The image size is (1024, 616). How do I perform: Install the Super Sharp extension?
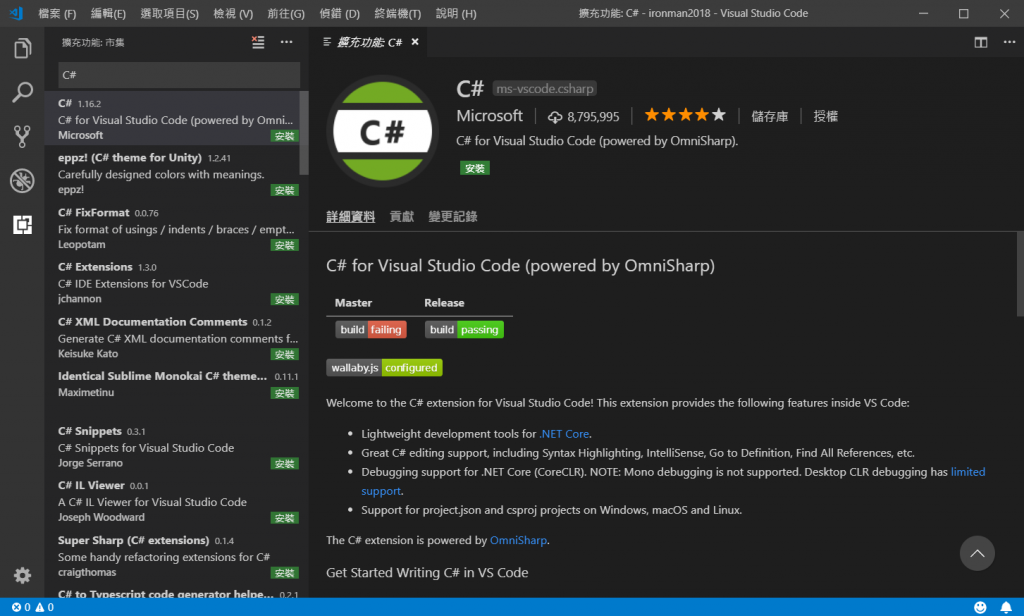[285, 573]
